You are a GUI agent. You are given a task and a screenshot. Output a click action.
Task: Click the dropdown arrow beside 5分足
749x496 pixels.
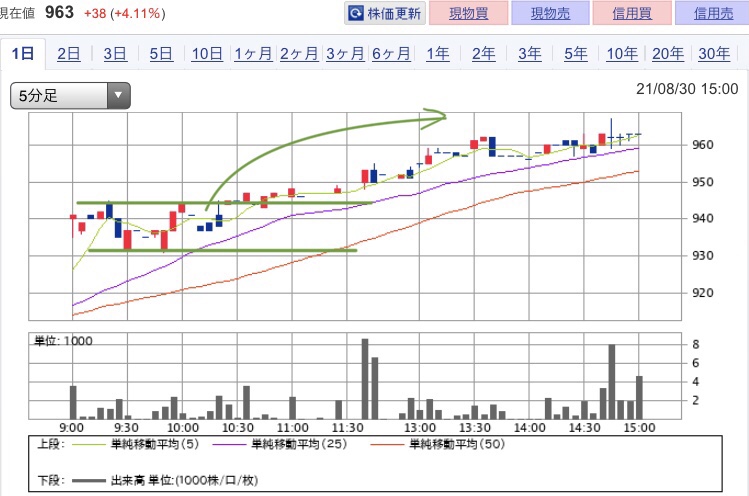tap(118, 96)
